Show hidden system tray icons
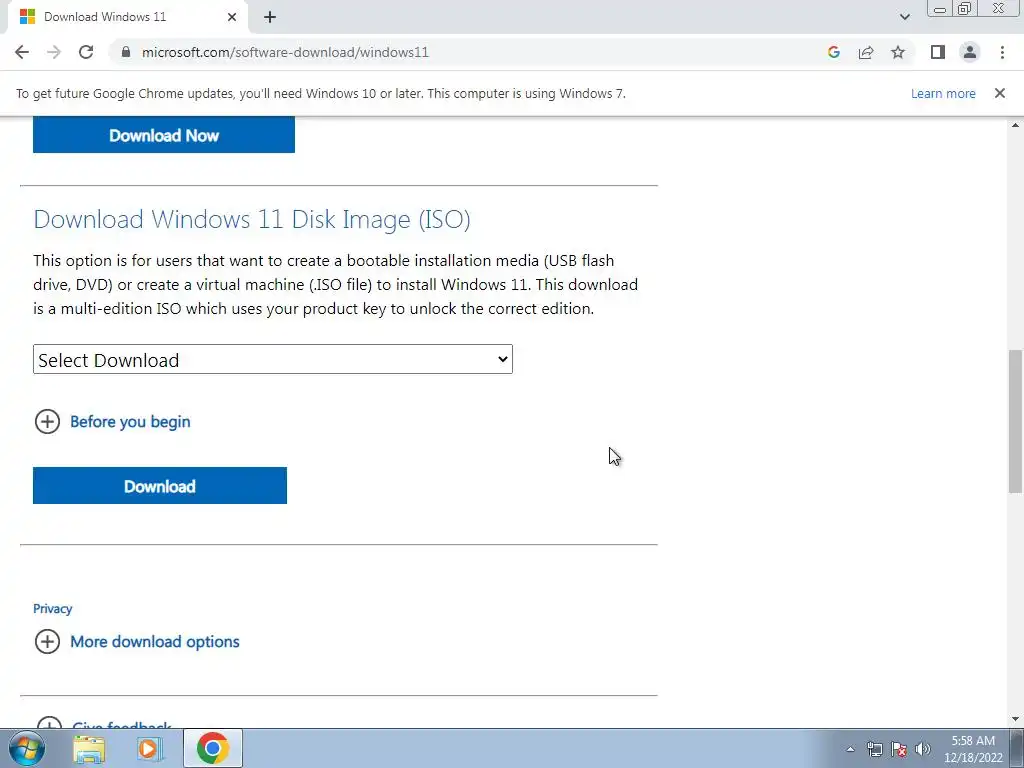The width and height of the screenshot is (1024, 768). (x=850, y=749)
